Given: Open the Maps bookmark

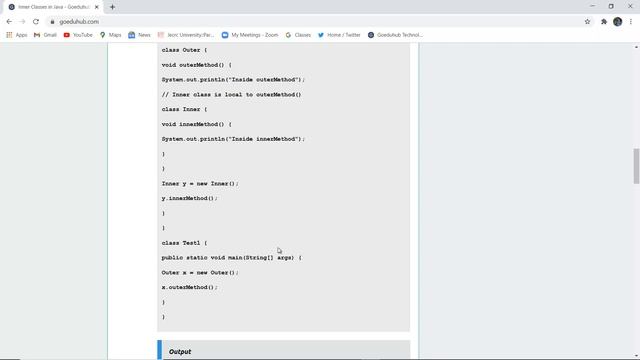Looking at the screenshot, I should [x=111, y=35].
